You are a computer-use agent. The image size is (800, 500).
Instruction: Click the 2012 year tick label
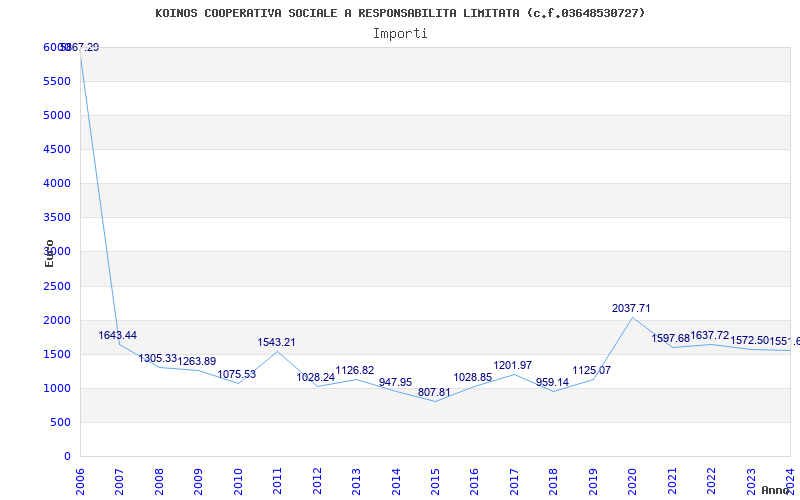click(317, 482)
